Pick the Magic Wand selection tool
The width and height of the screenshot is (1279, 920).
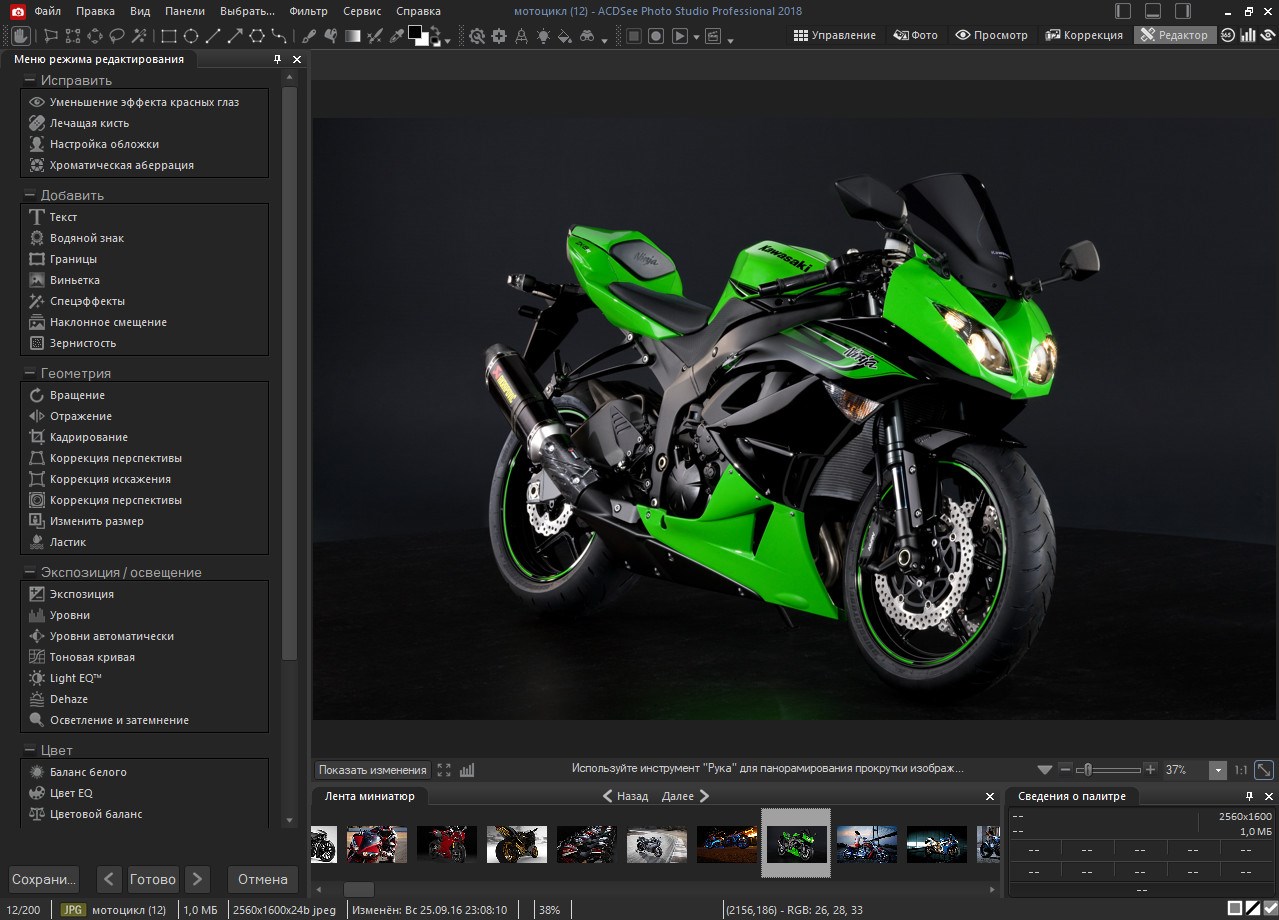[x=139, y=36]
